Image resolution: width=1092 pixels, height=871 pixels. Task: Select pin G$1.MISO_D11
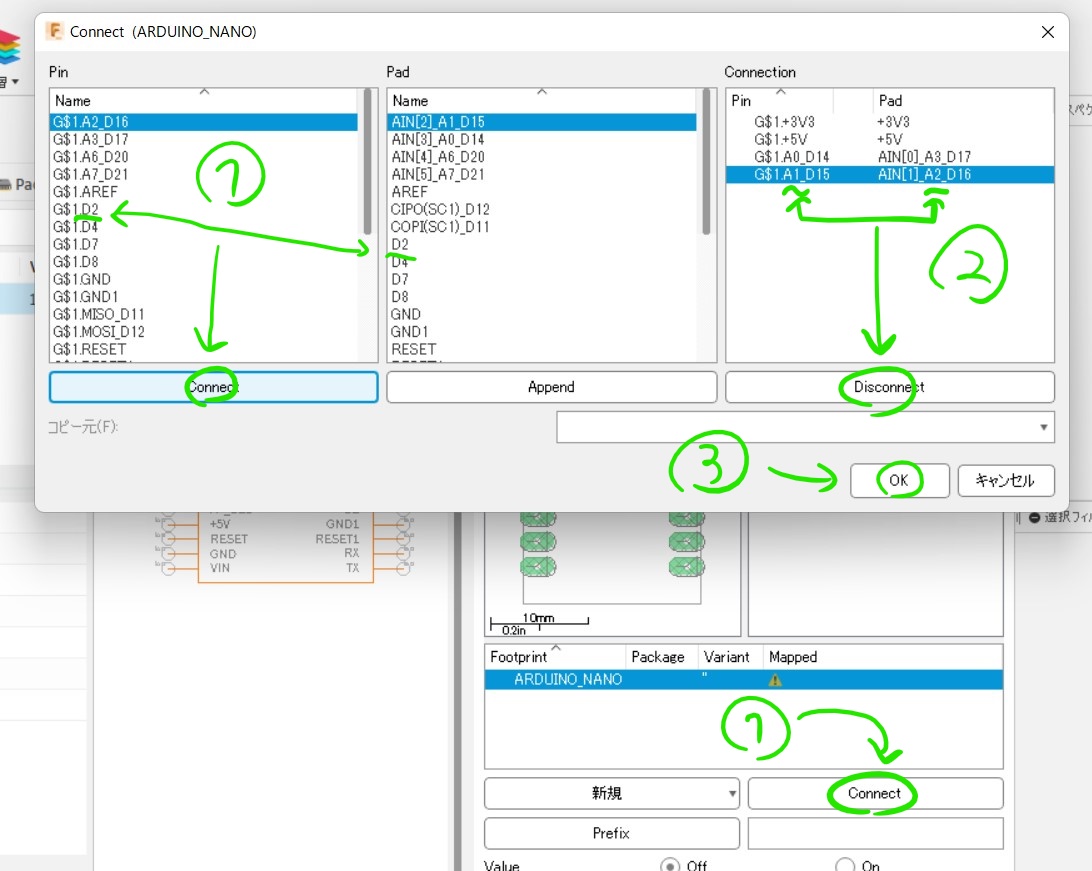(203, 314)
